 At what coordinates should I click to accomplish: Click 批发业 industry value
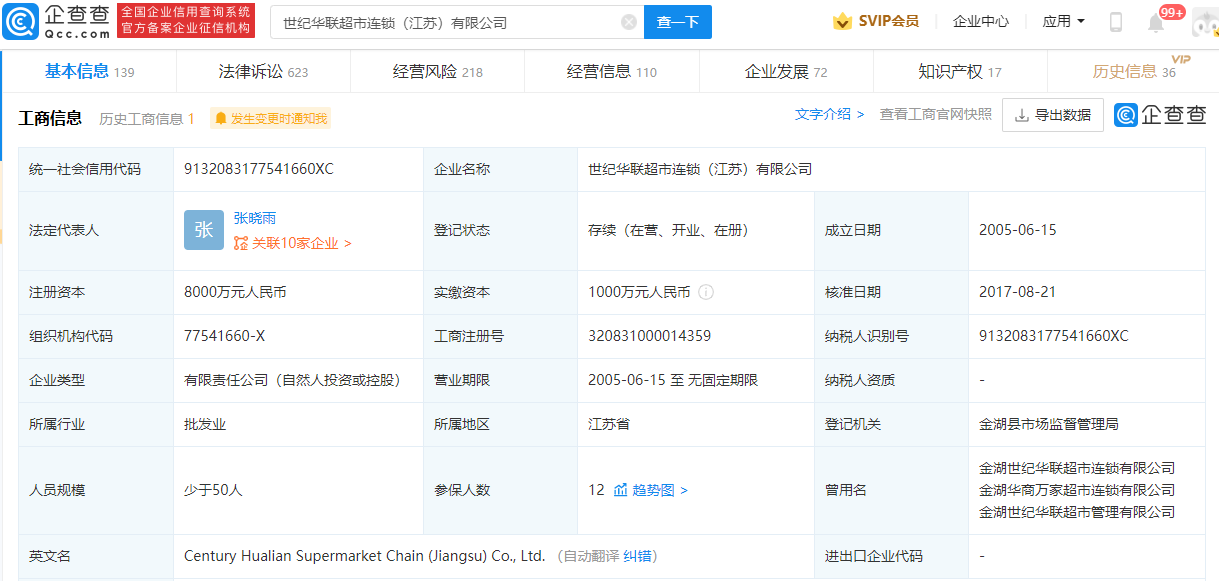(x=205, y=424)
